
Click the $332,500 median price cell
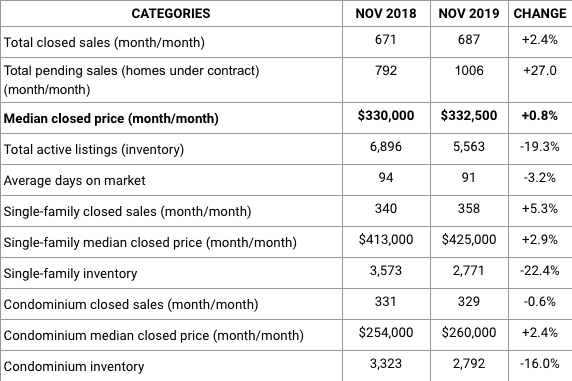point(469,115)
